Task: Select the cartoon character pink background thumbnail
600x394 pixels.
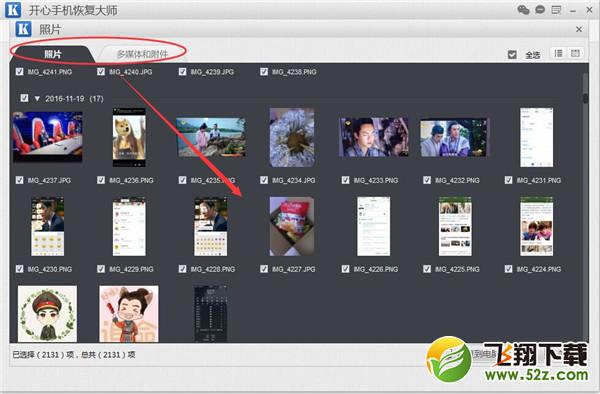Action: pyautogui.click(x=129, y=314)
